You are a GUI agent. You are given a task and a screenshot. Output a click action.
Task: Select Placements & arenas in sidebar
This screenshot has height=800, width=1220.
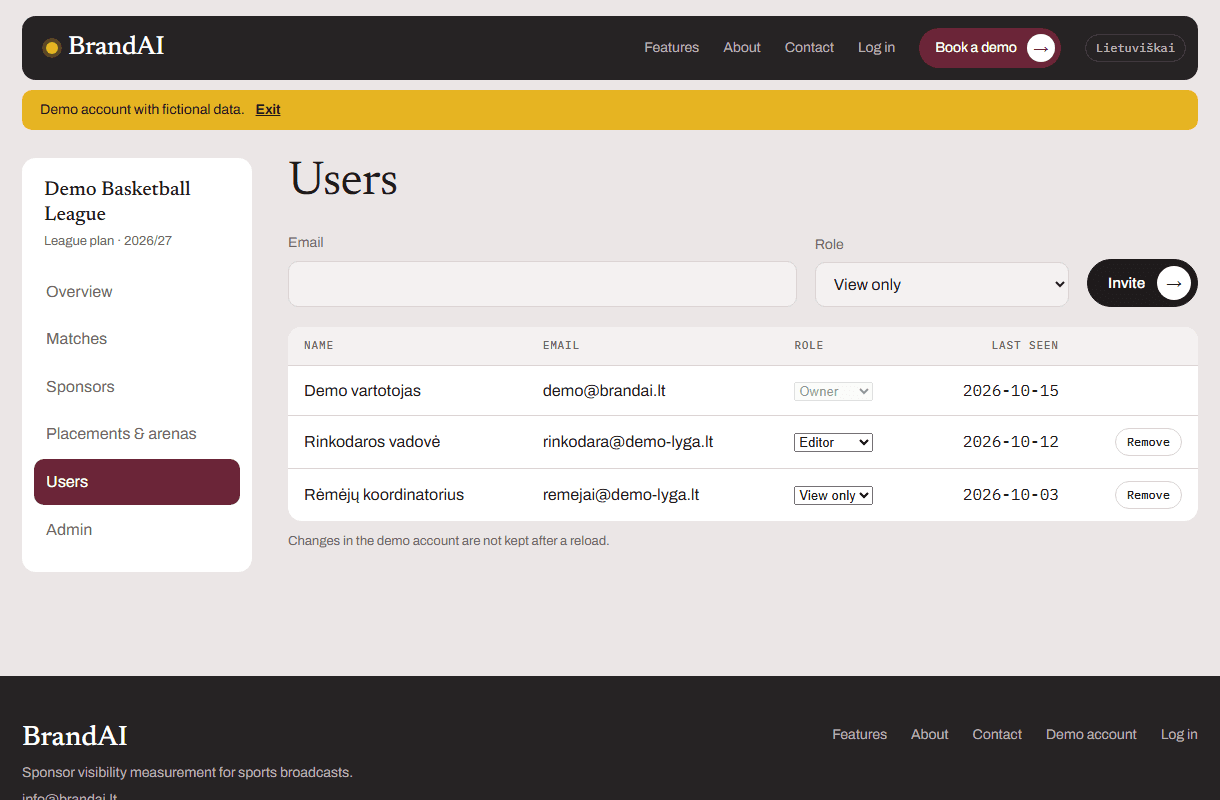(x=137, y=434)
